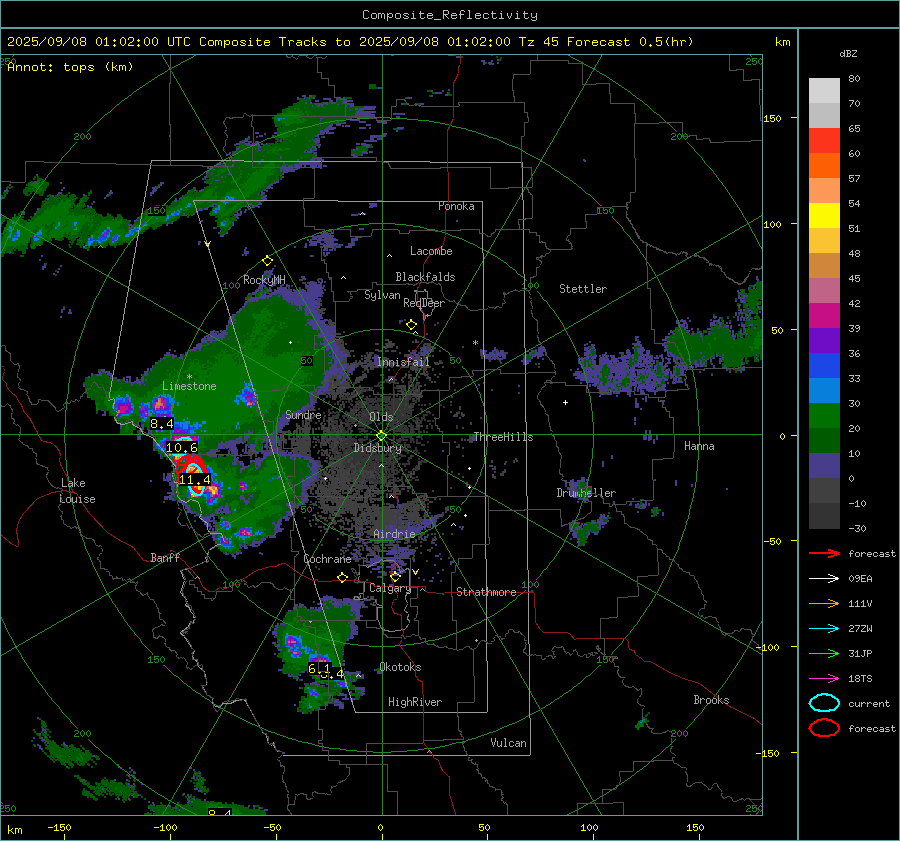This screenshot has width=900, height=841.
Task: Click the ThreeHills city label
Action: click(x=503, y=437)
